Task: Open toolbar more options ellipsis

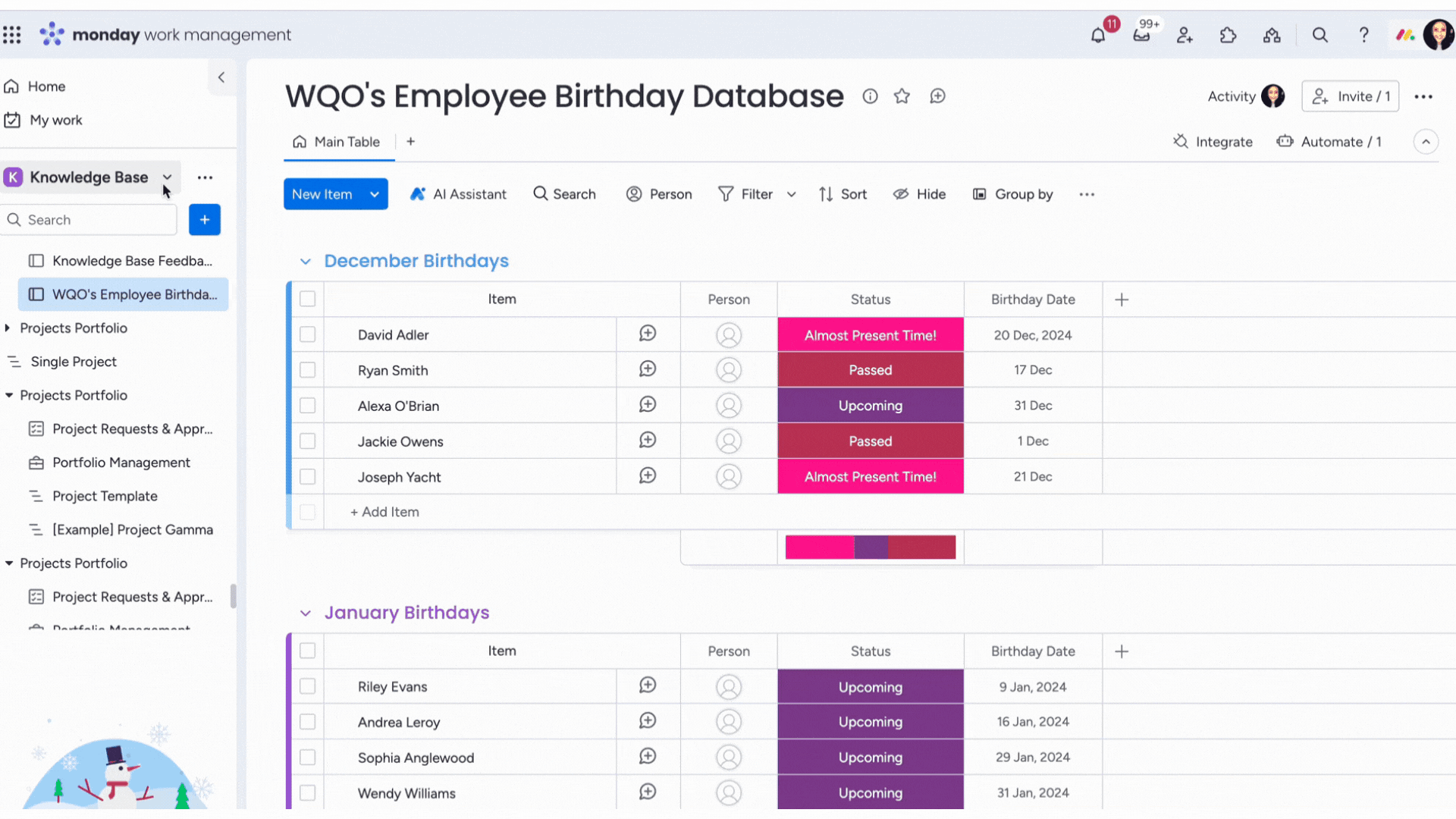Action: click(x=1087, y=195)
